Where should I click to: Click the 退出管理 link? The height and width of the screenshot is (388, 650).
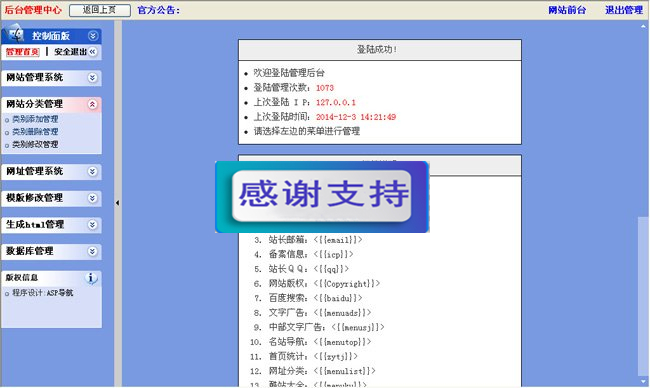[x=624, y=10]
